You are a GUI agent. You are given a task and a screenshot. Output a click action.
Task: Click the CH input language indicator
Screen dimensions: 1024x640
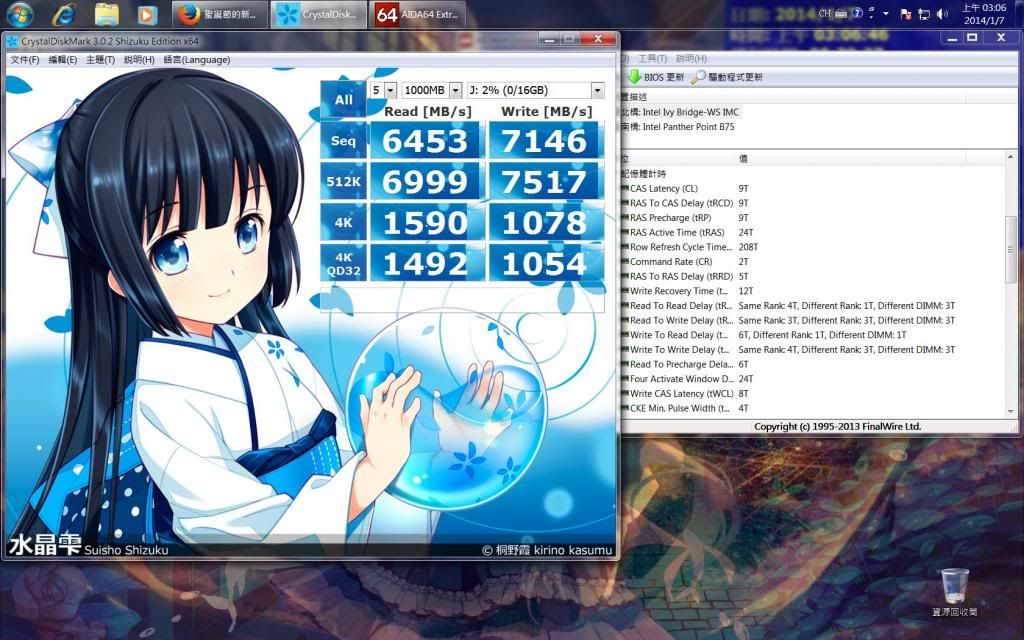point(824,13)
